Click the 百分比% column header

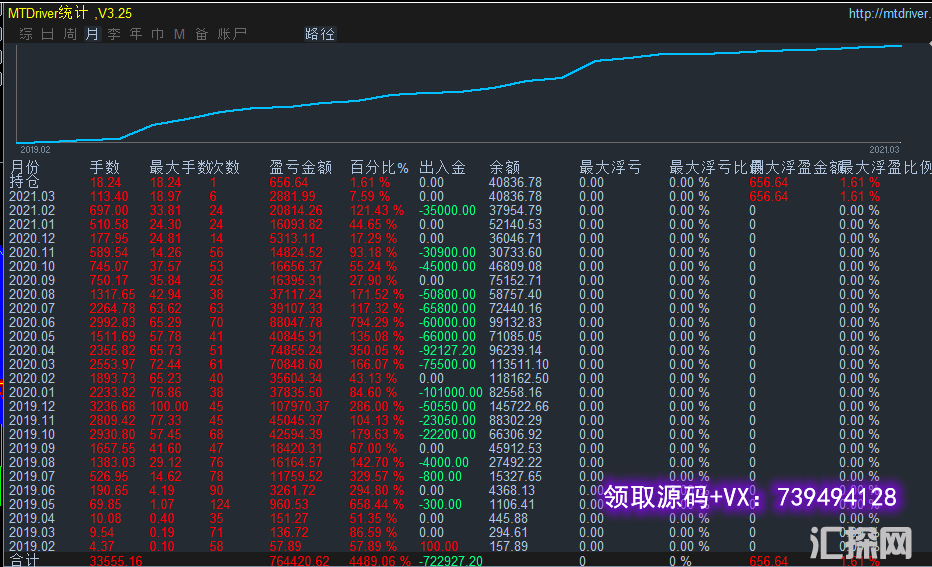click(379, 167)
